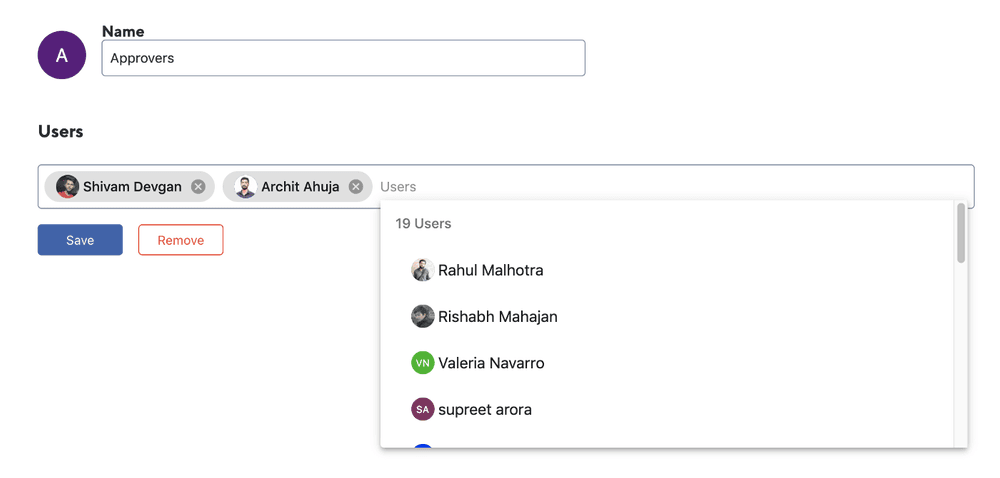Screen dimensions: 1000x478
Task: Select Rahul Malhotra from the dropdown
Action: pos(490,270)
